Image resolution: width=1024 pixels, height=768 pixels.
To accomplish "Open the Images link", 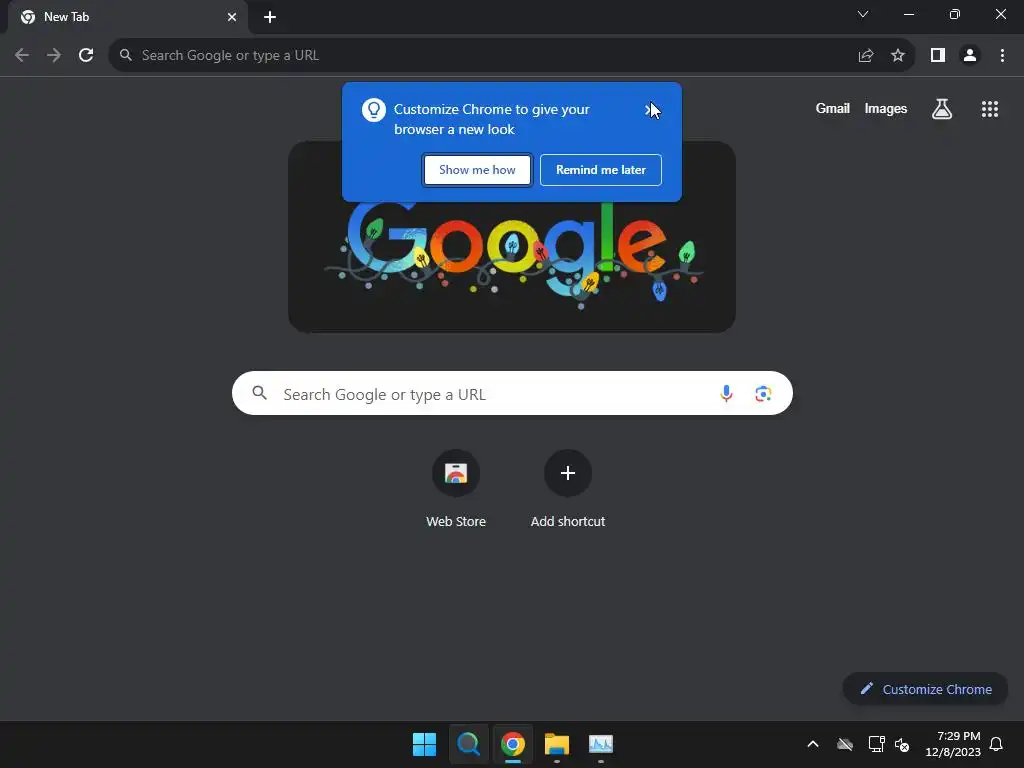I will tap(886, 108).
